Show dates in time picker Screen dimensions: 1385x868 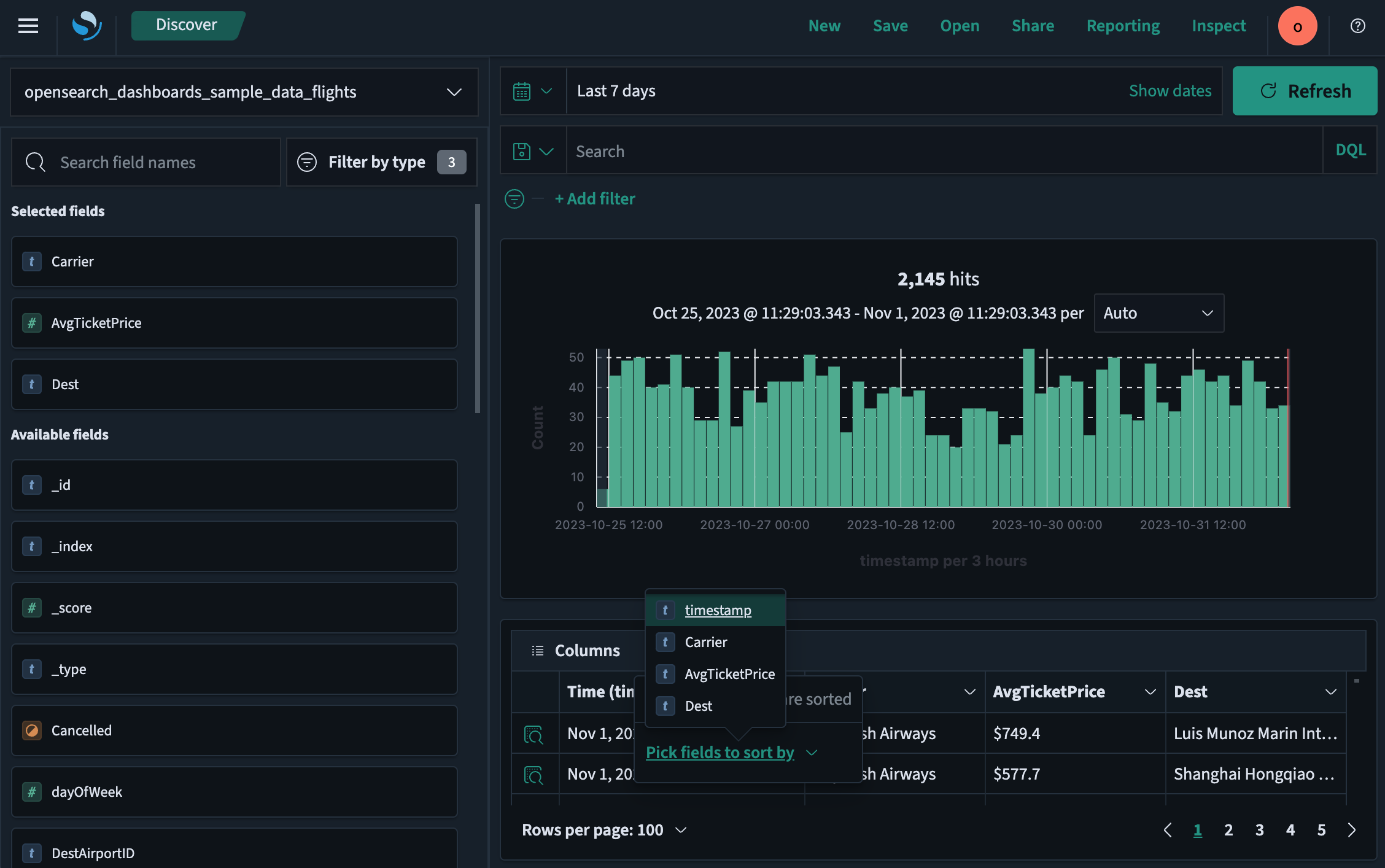point(1170,91)
